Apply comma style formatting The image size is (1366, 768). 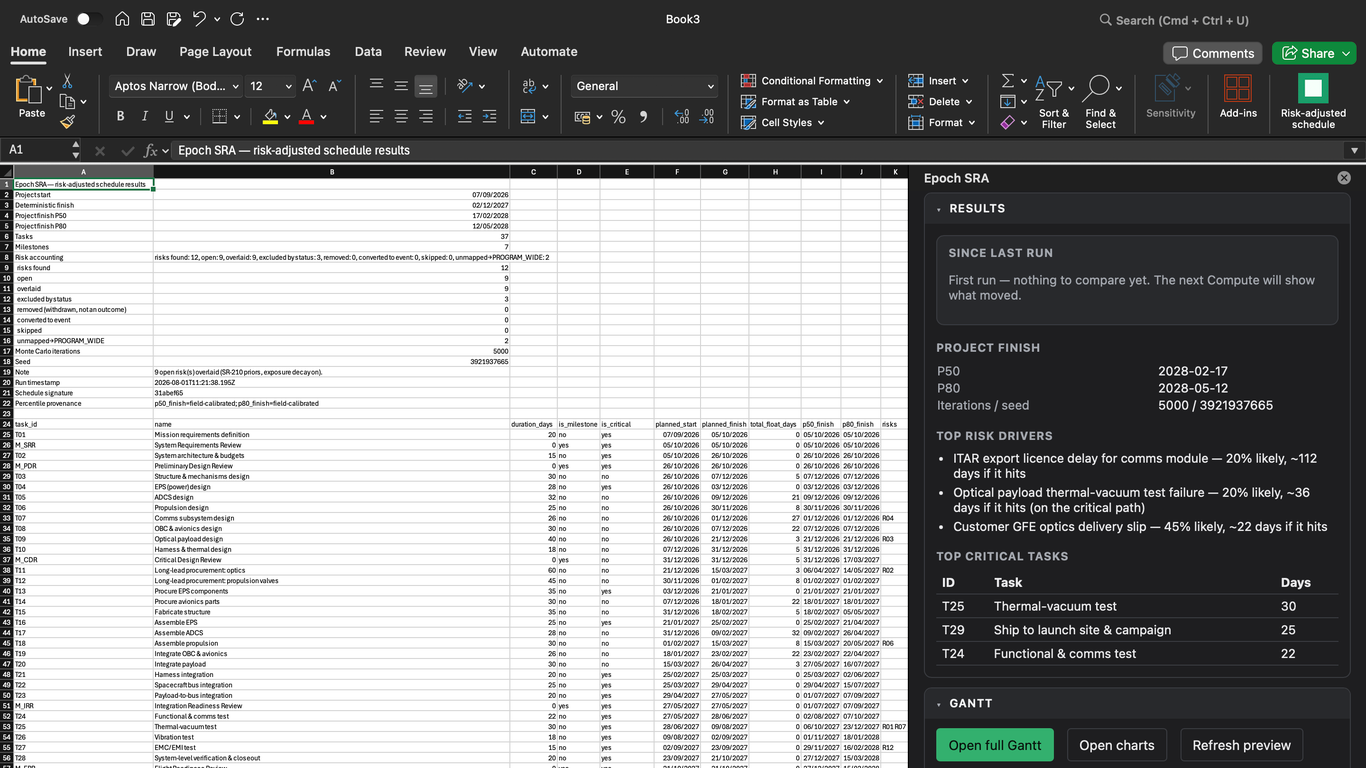(643, 117)
